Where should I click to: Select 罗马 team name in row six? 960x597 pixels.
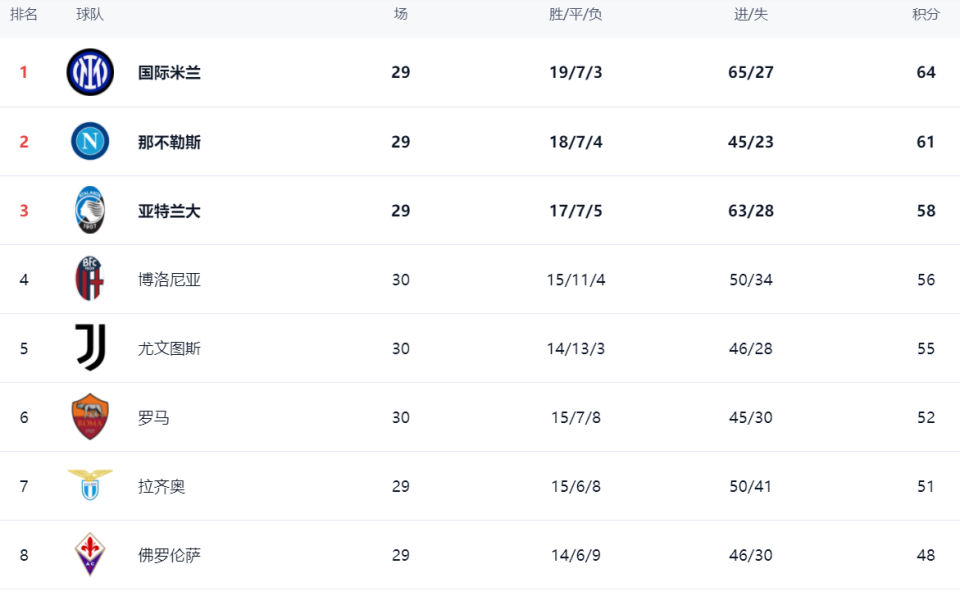tap(153, 418)
